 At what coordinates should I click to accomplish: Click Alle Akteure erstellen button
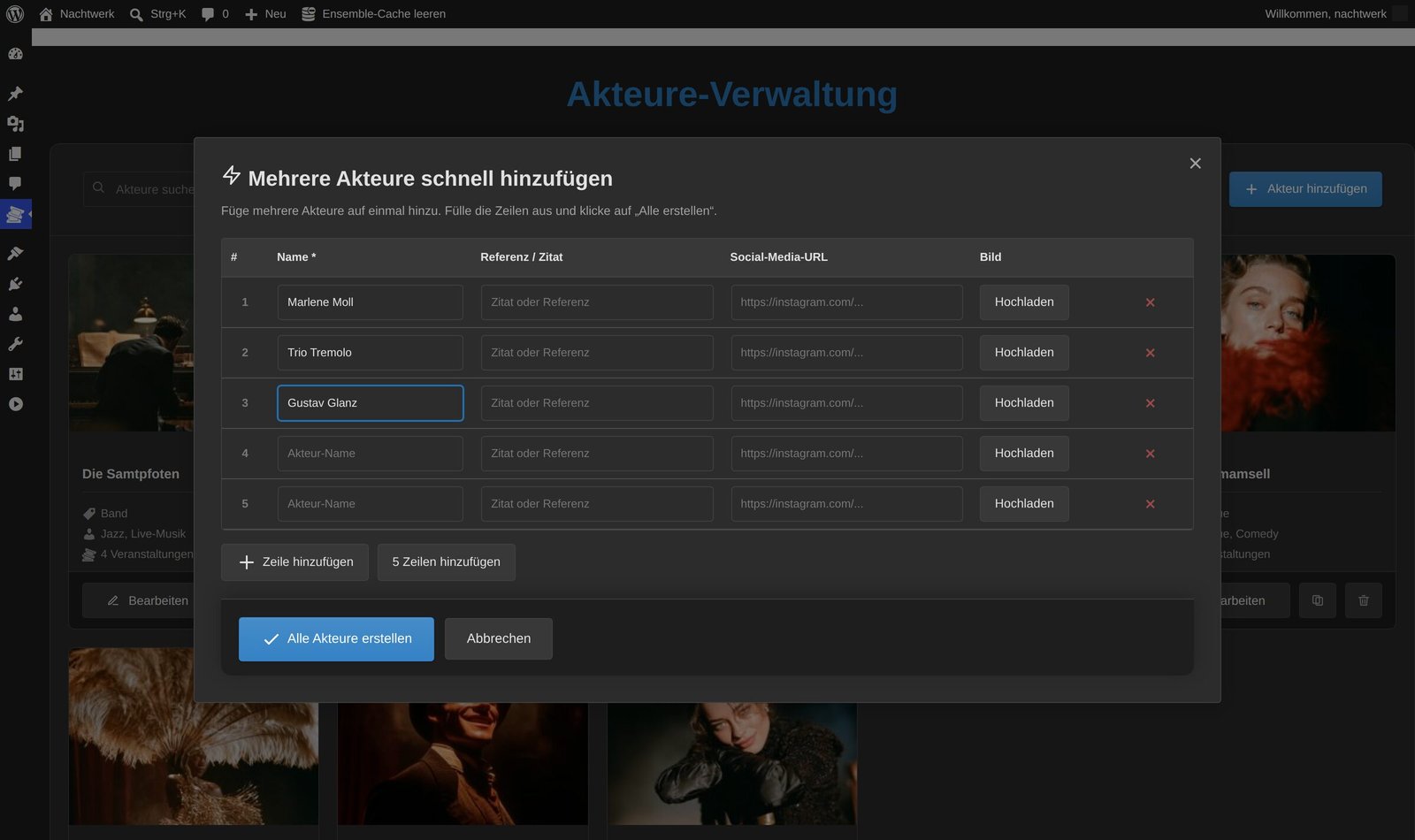(336, 639)
